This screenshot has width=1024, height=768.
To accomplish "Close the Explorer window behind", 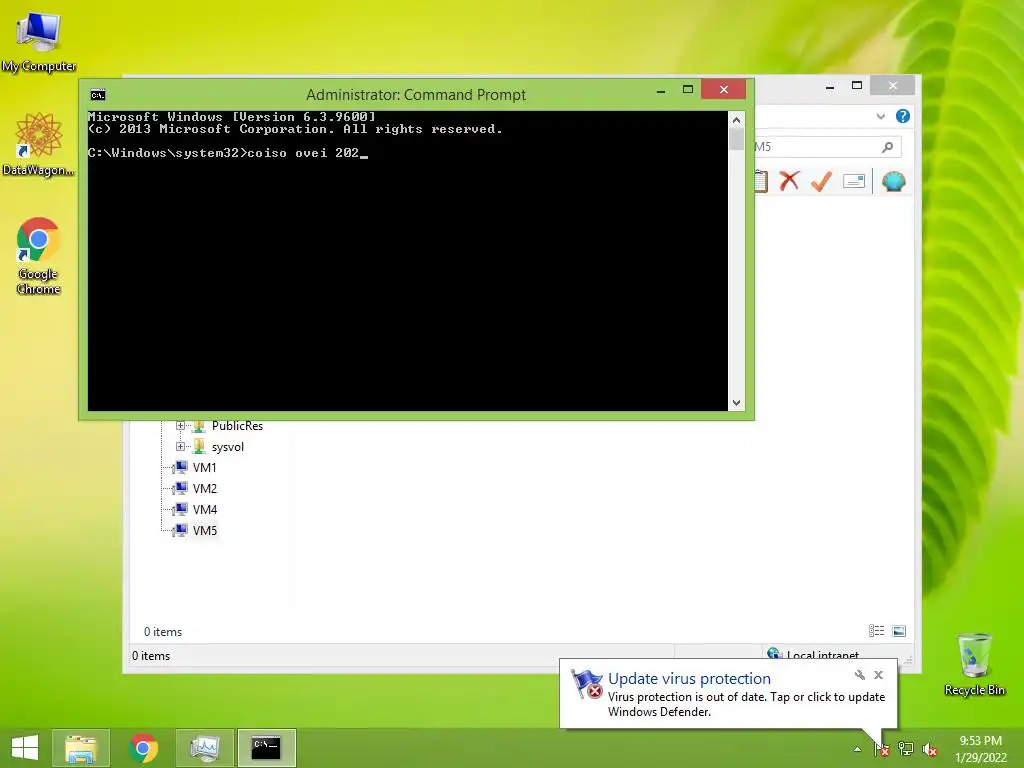I will 893,86.
